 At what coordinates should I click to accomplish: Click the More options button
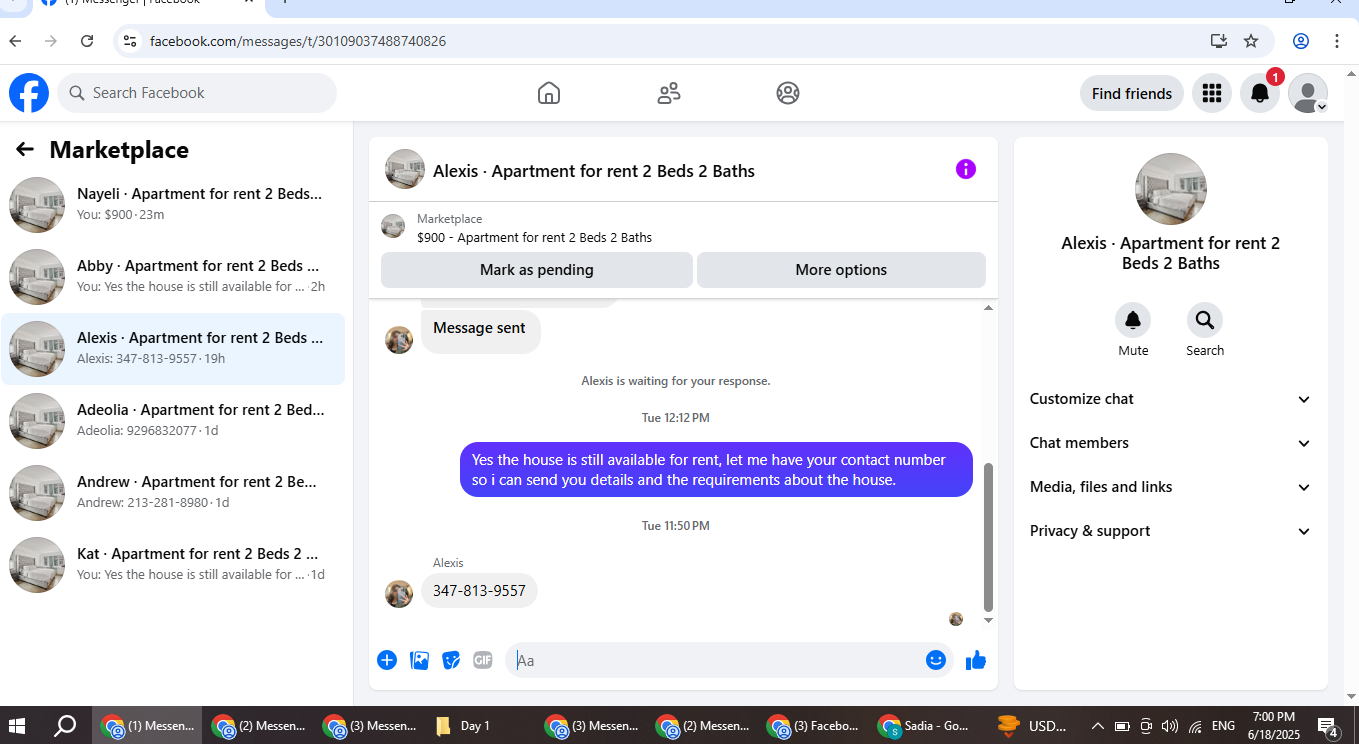point(841,270)
